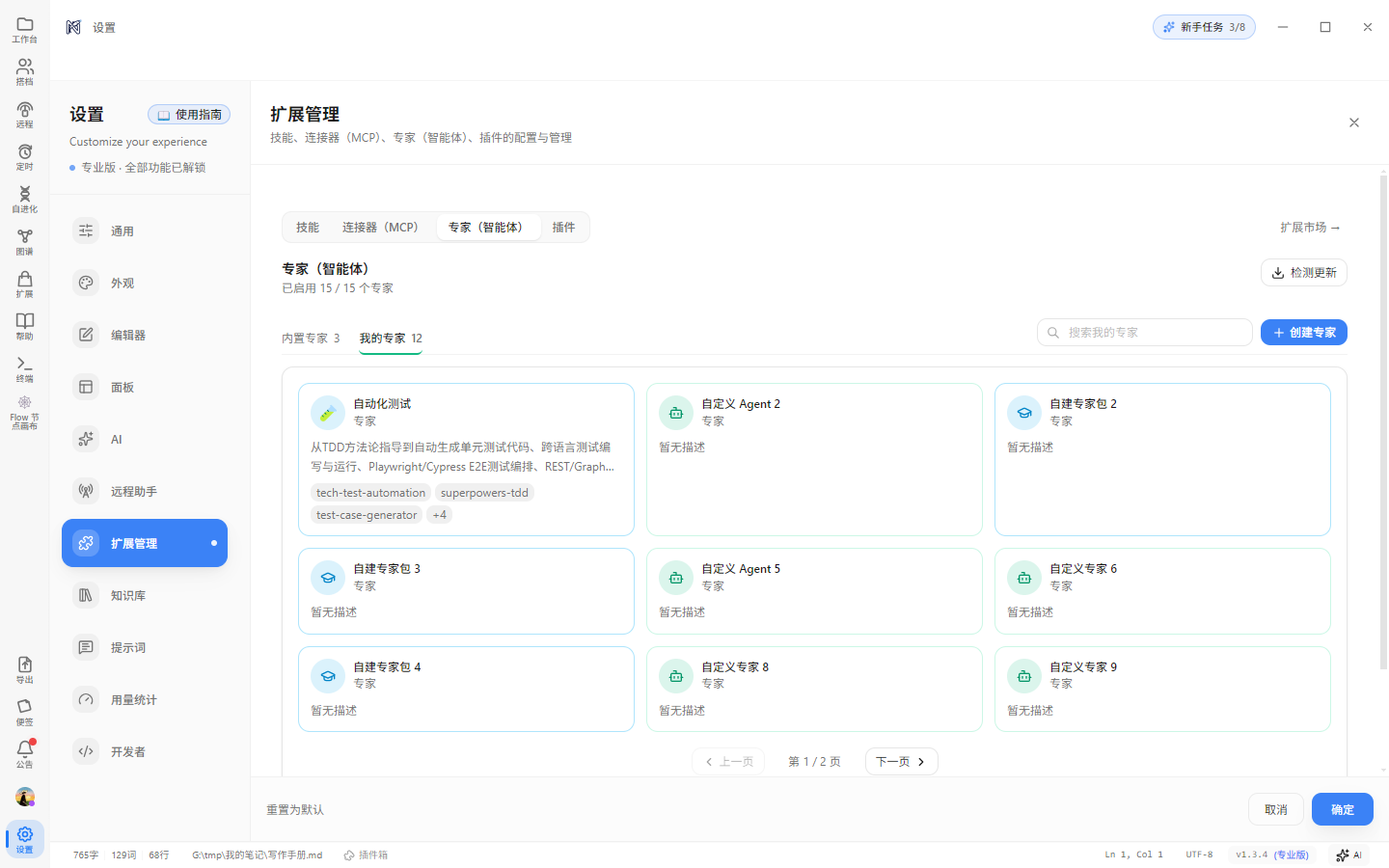Open the 自动化测试 expert card
The image size is (1389, 868).
point(466,460)
